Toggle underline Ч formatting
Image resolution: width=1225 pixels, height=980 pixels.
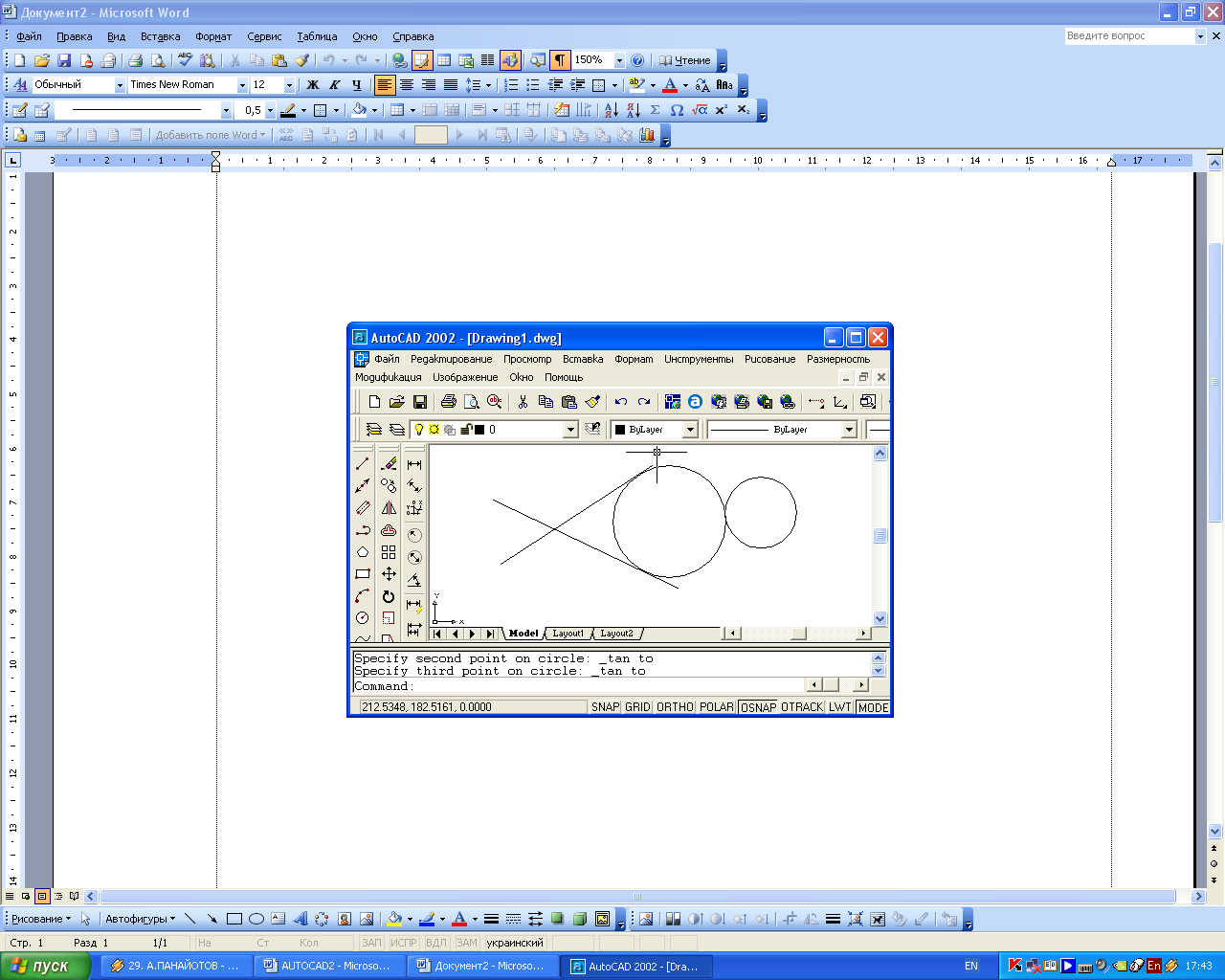(x=356, y=85)
